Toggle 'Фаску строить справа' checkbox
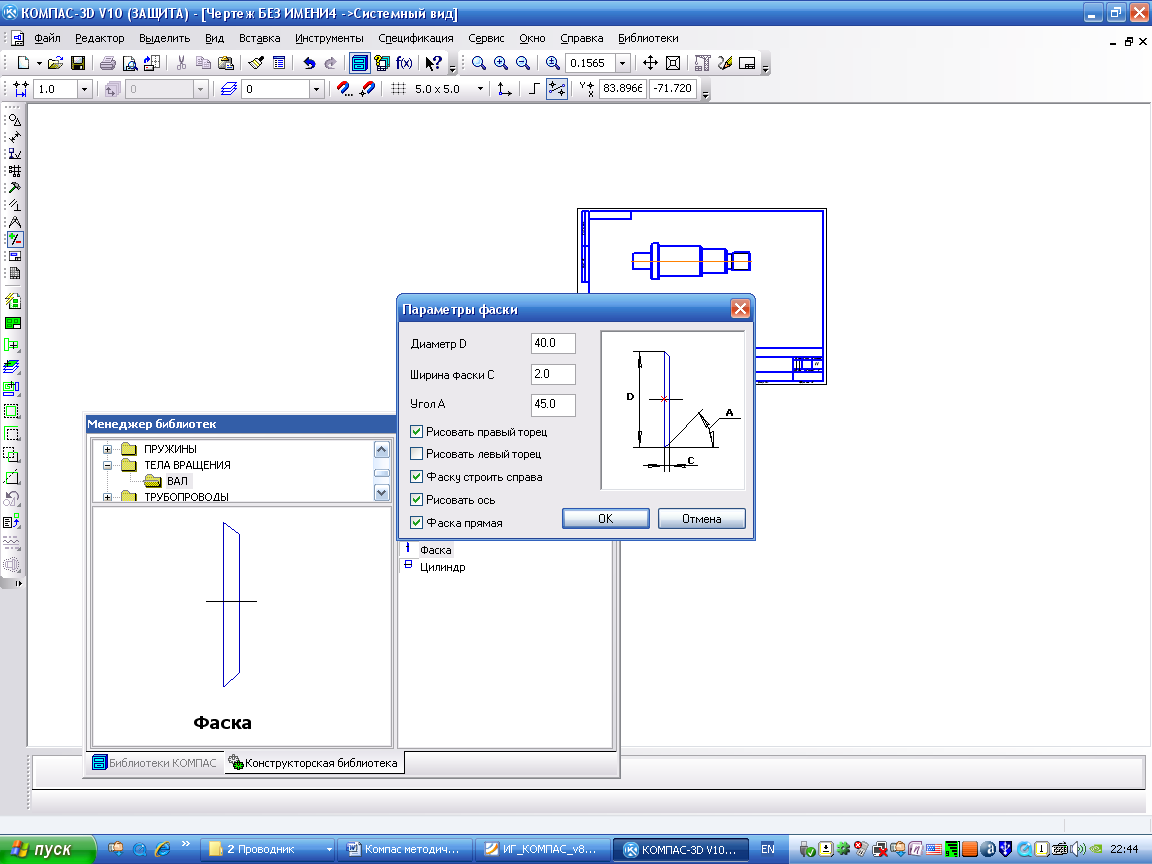Viewport: 1152px width, 864px height. [417, 477]
